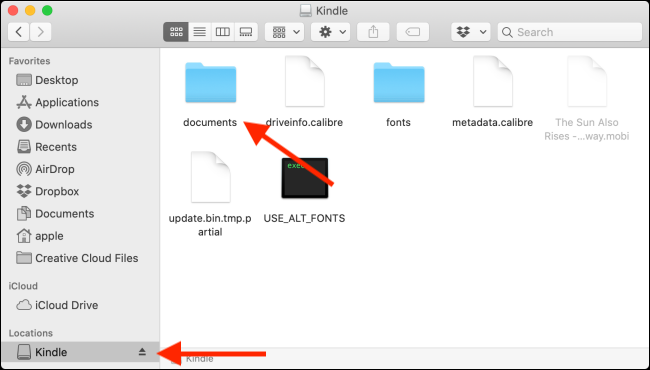Go forward to next folder
Viewport: 650px width, 370px height.
click(41, 32)
